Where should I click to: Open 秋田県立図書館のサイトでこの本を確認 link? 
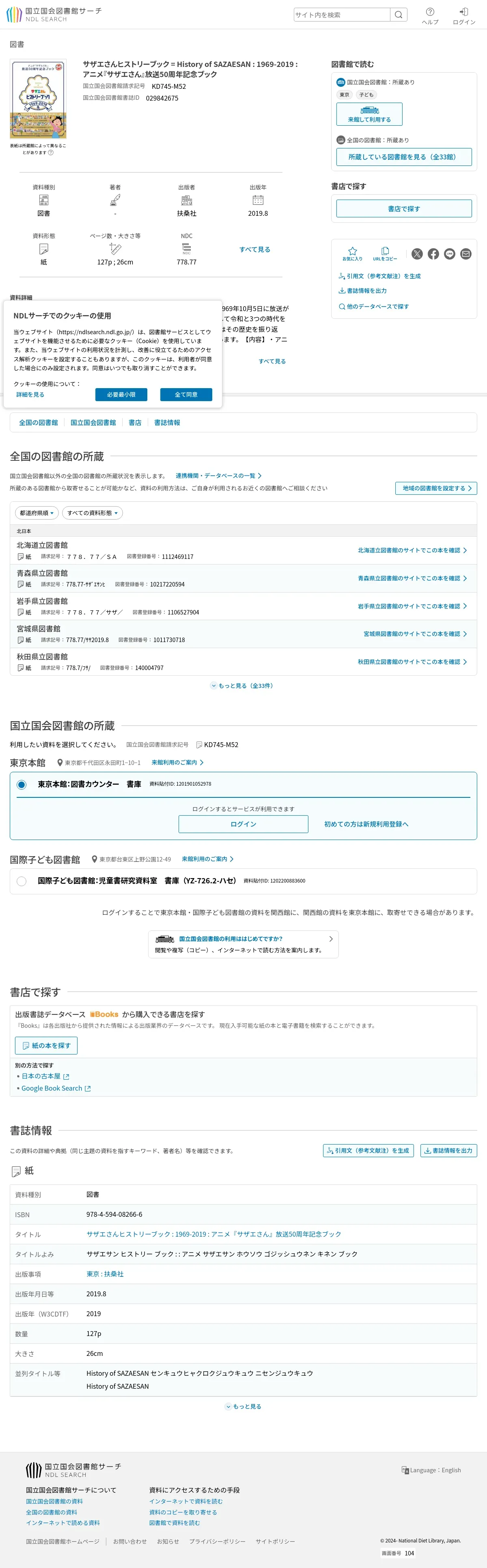coord(413,662)
